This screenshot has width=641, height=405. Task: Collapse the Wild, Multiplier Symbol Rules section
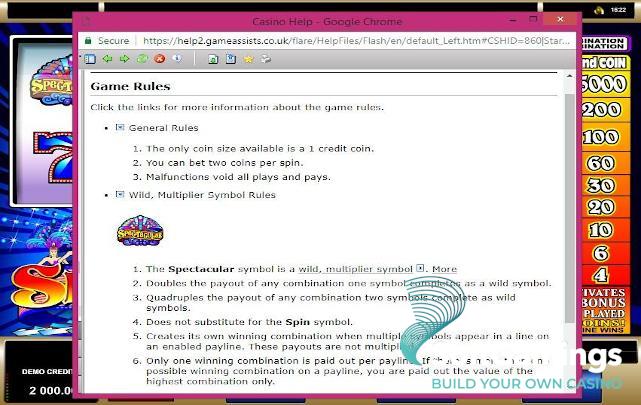click(120, 195)
